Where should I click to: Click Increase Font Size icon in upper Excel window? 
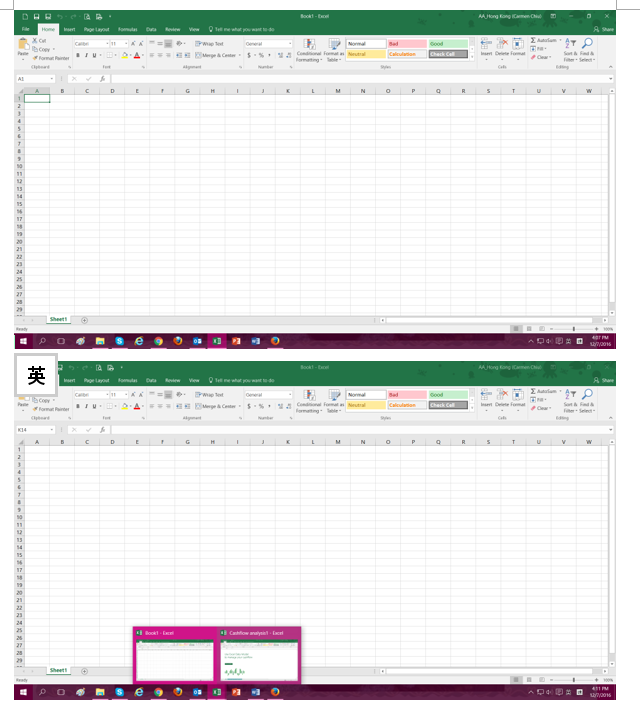pos(133,44)
